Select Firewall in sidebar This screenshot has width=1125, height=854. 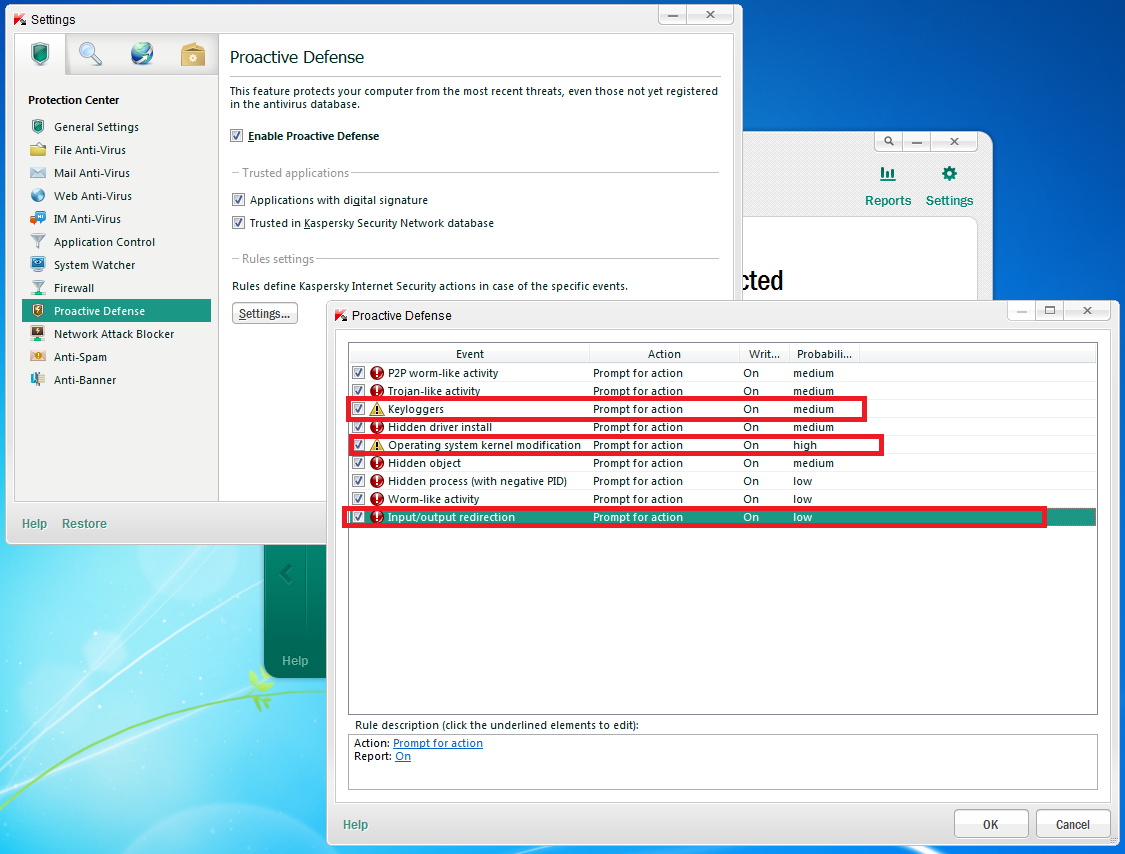[x=74, y=288]
